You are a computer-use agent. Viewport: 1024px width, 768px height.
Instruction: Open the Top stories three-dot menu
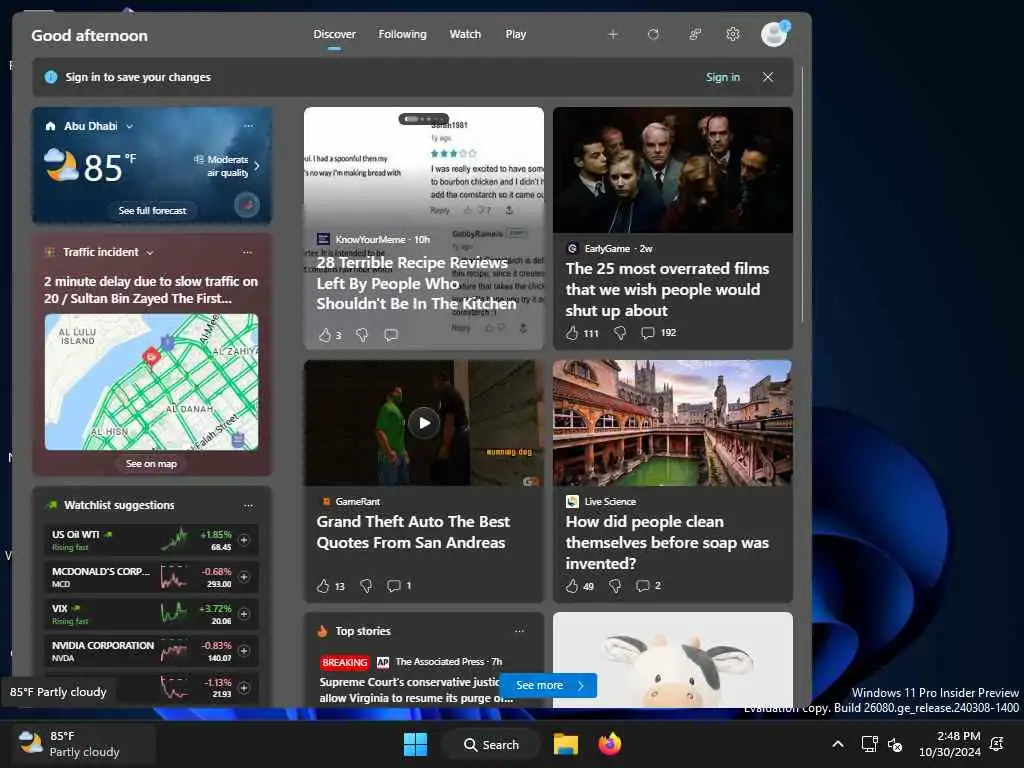point(519,632)
